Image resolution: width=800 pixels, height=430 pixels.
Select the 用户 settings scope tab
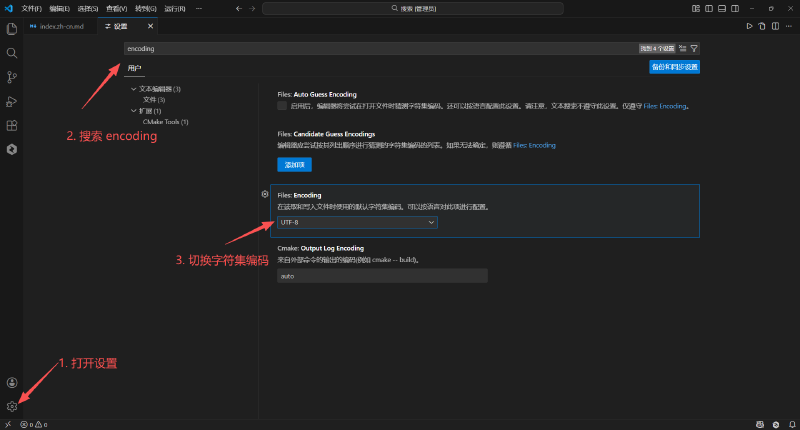(x=134, y=68)
